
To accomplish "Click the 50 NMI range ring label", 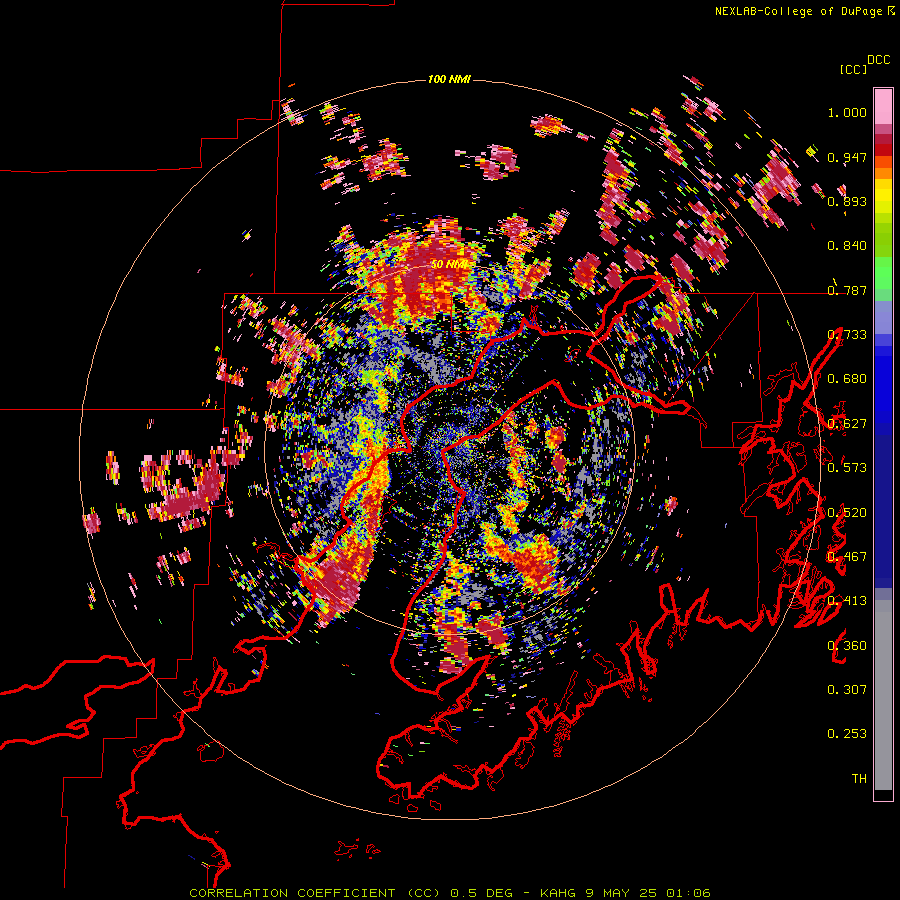I will click(x=449, y=264).
